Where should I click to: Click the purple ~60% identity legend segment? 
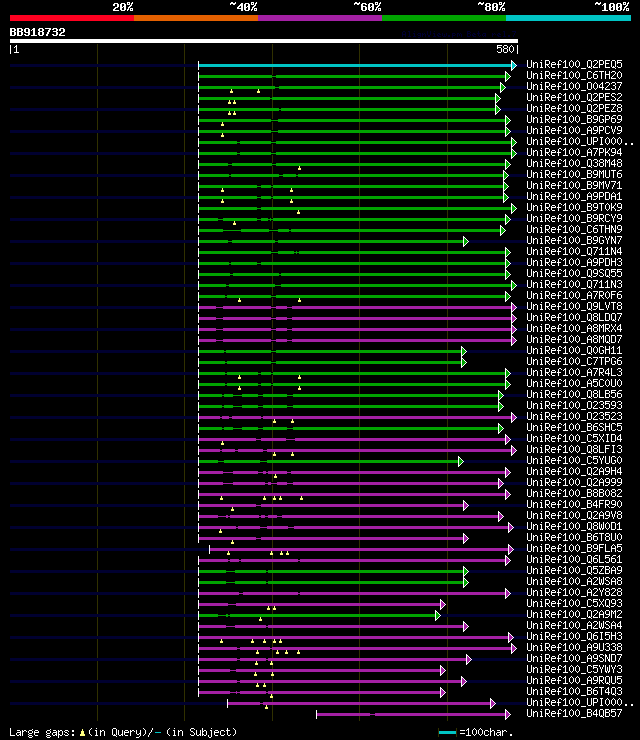click(320, 18)
